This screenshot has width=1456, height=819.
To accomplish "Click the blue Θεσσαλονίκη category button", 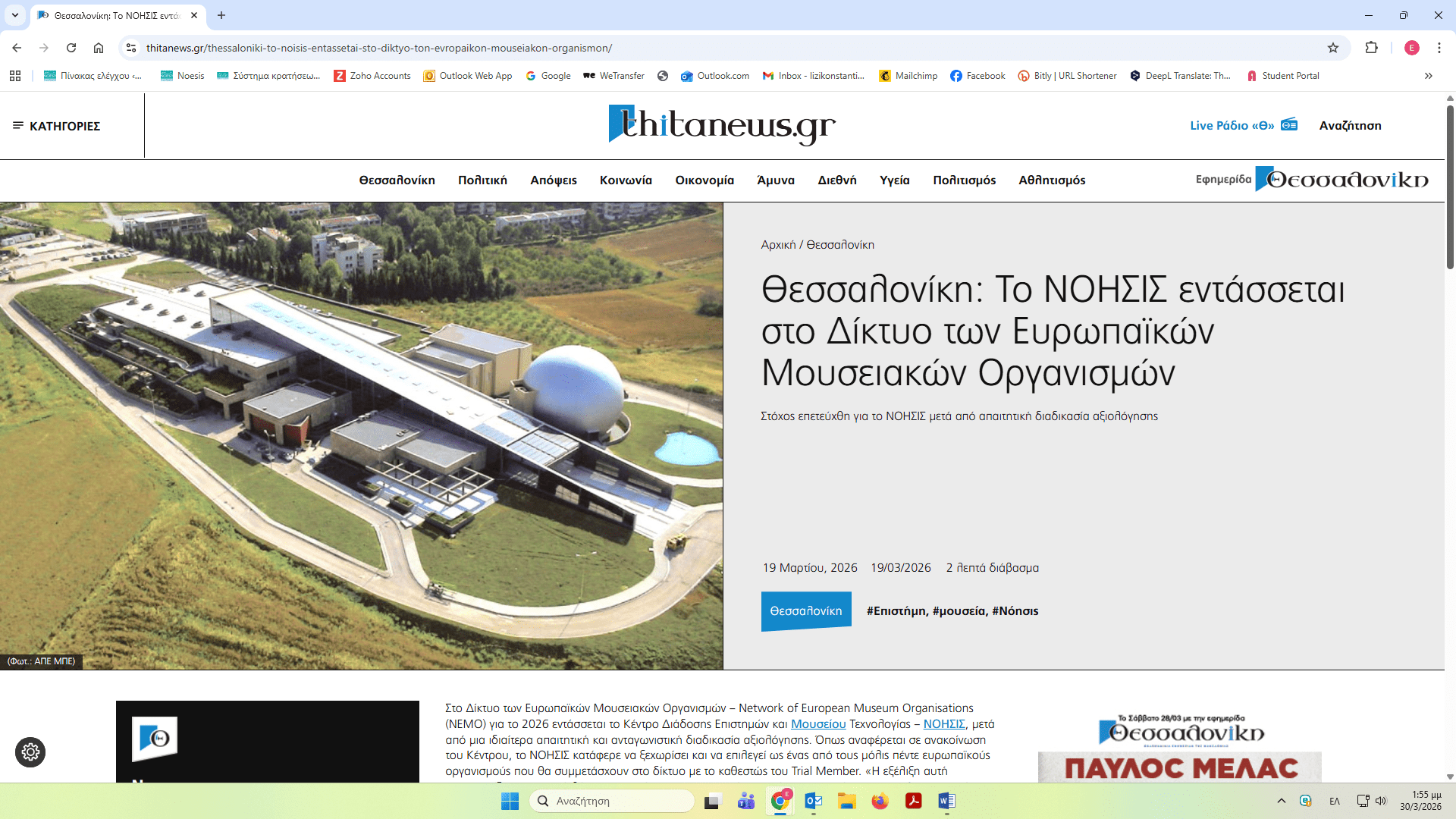I will [x=805, y=611].
